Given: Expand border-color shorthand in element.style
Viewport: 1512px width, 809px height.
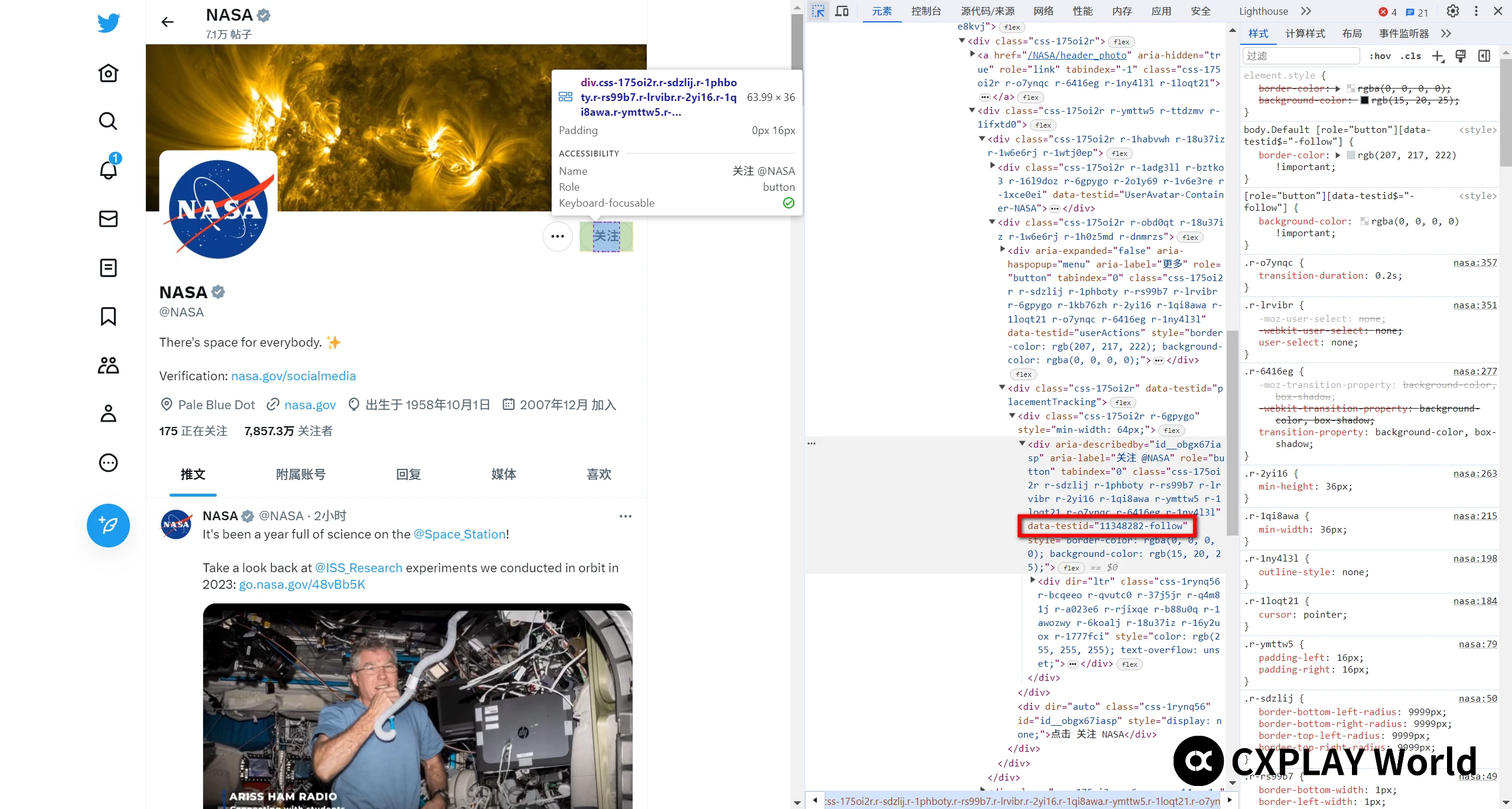Looking at the screenshot, I should pyautogui.click(x=1338, y=89).
